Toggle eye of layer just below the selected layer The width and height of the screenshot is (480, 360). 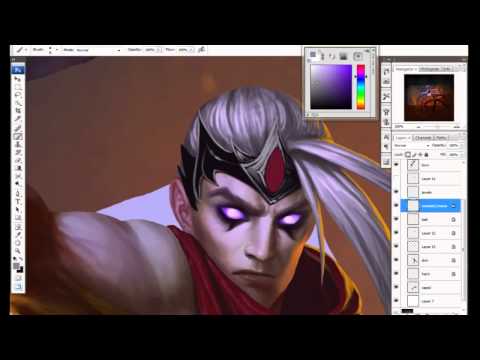(396, 219)
